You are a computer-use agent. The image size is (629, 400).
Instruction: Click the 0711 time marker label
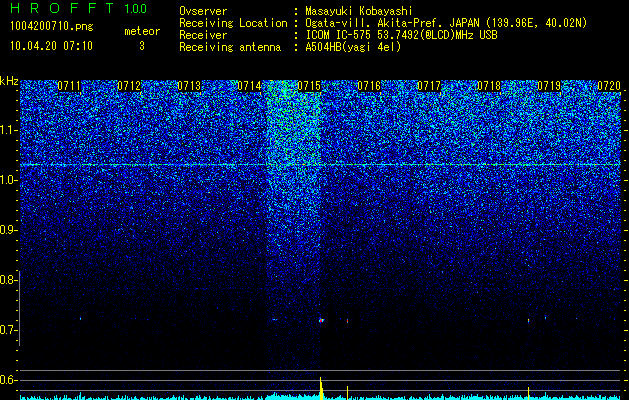(x=69, y=86)
